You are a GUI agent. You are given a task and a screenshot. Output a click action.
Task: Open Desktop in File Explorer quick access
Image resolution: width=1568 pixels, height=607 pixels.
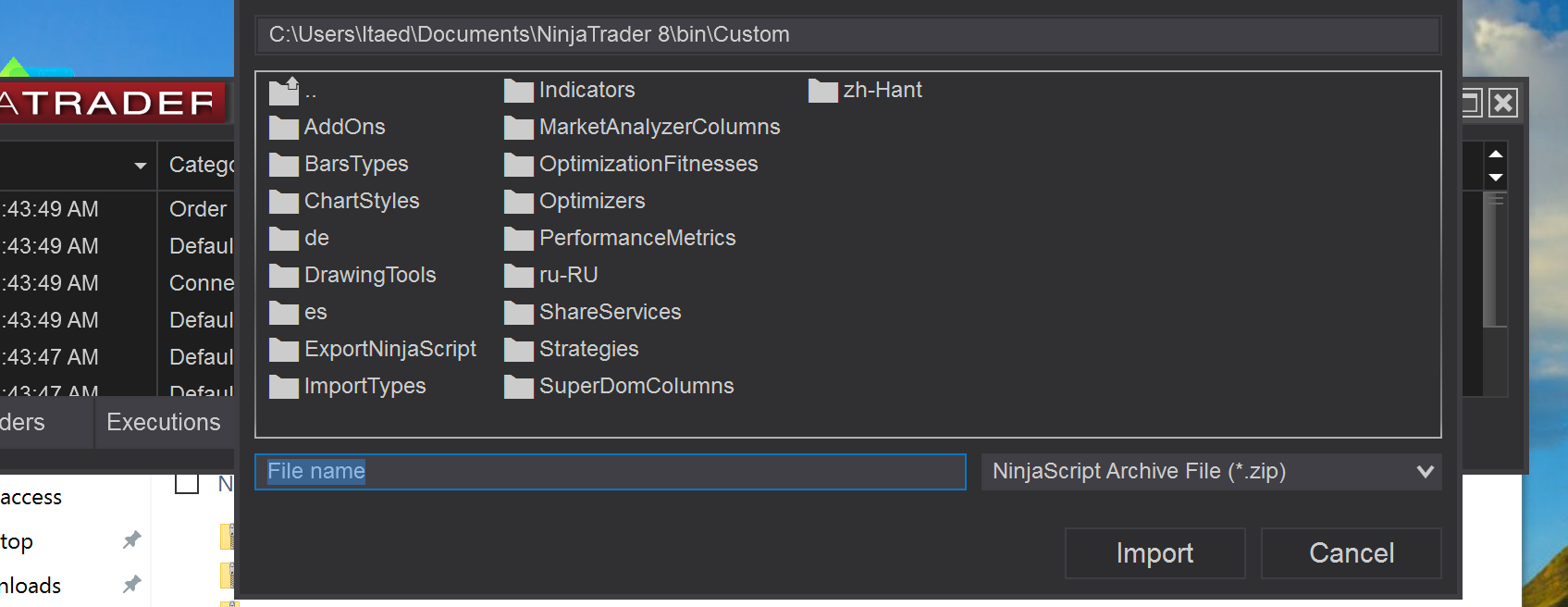point(17,541)
